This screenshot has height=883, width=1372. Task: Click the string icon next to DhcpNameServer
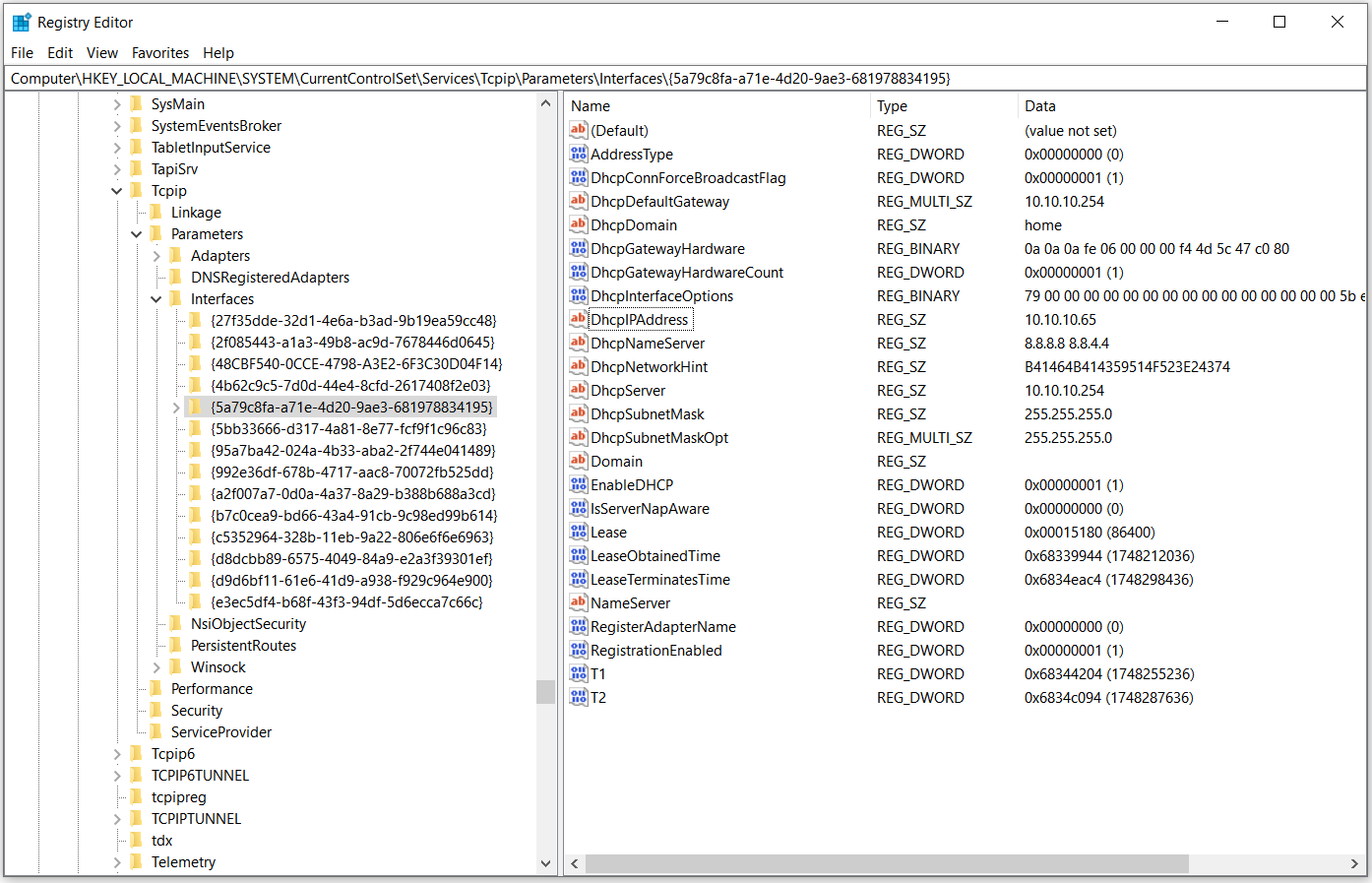tap(579, 343)
